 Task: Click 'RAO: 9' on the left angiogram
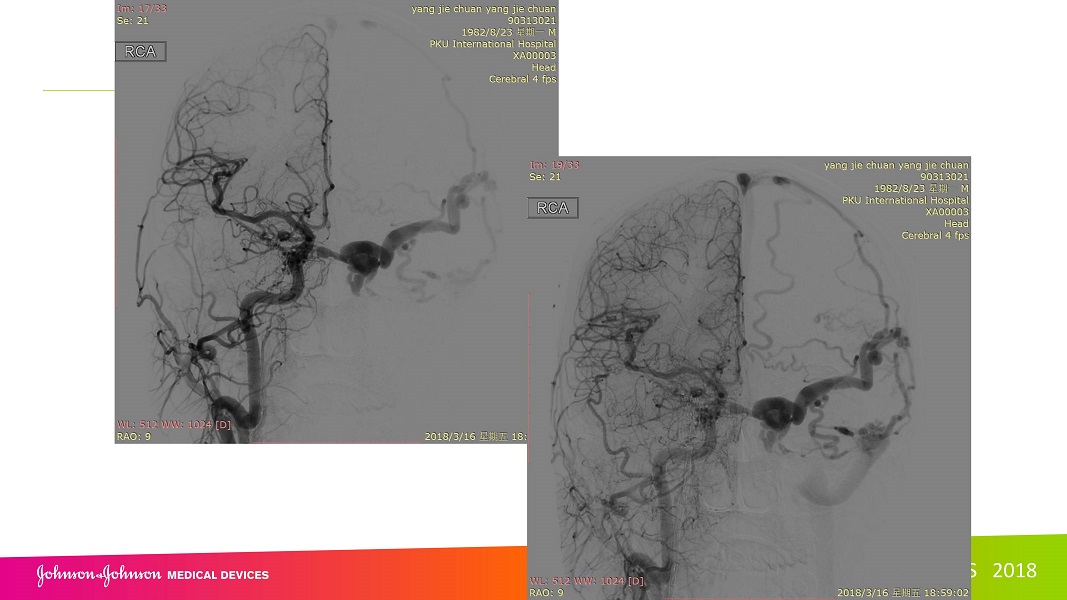[x=135, y=436]
